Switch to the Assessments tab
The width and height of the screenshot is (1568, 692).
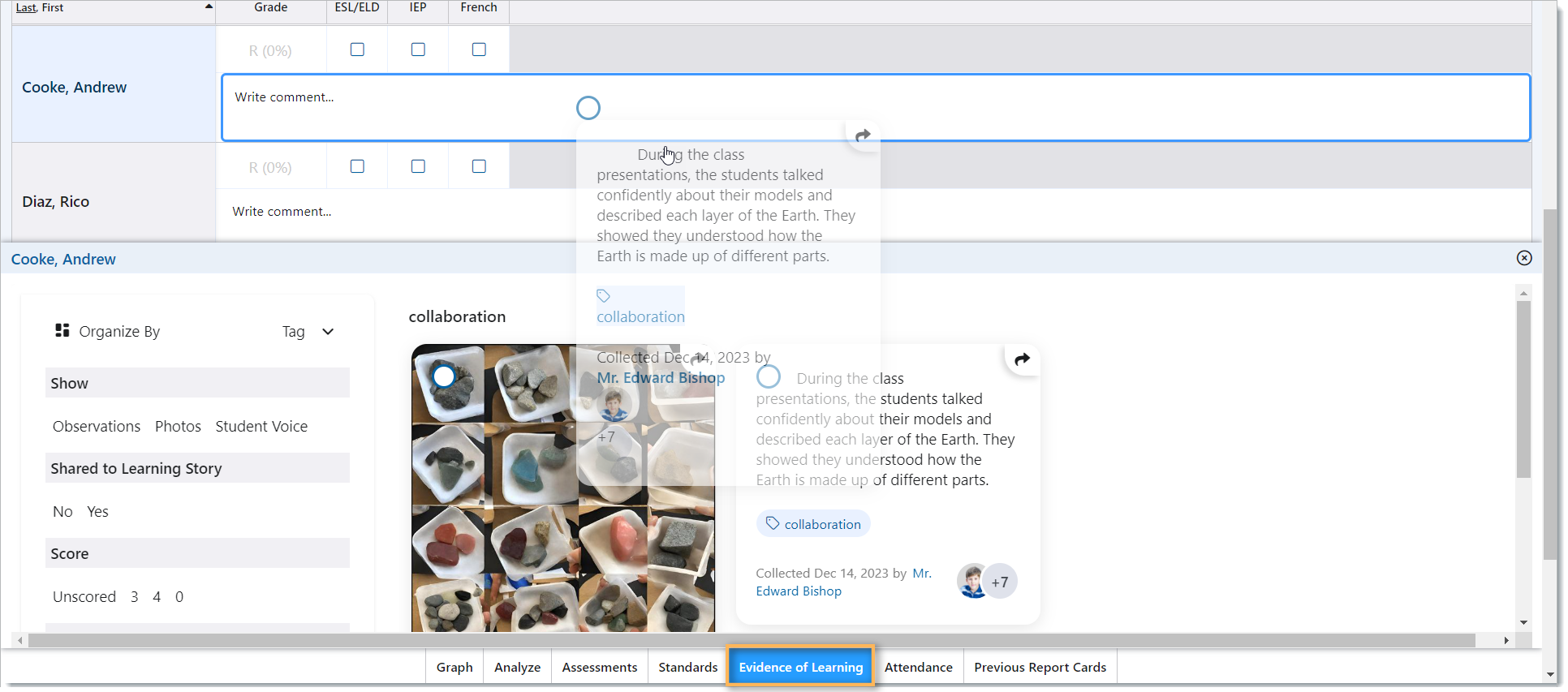(600, 667)
